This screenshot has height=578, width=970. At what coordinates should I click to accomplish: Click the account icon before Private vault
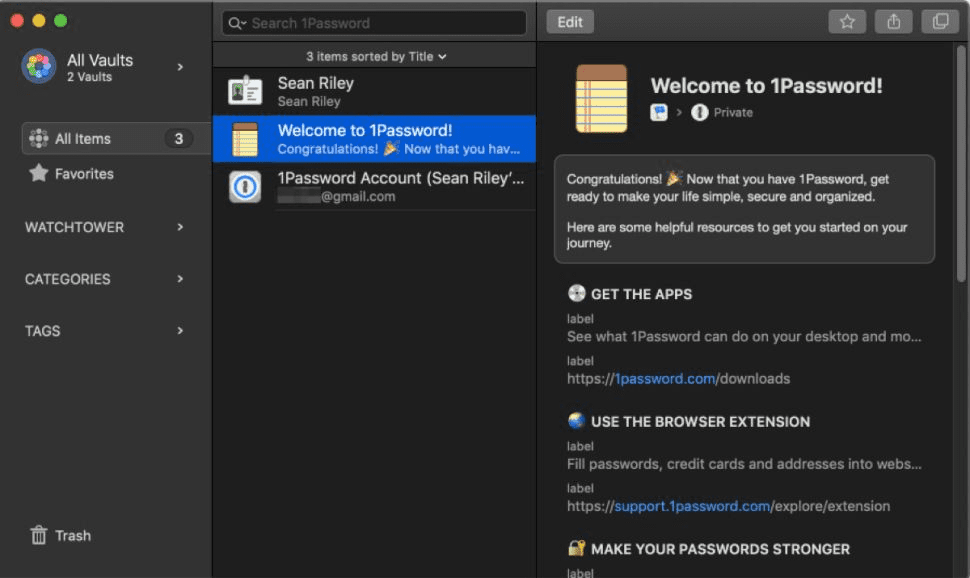[659, 113]
